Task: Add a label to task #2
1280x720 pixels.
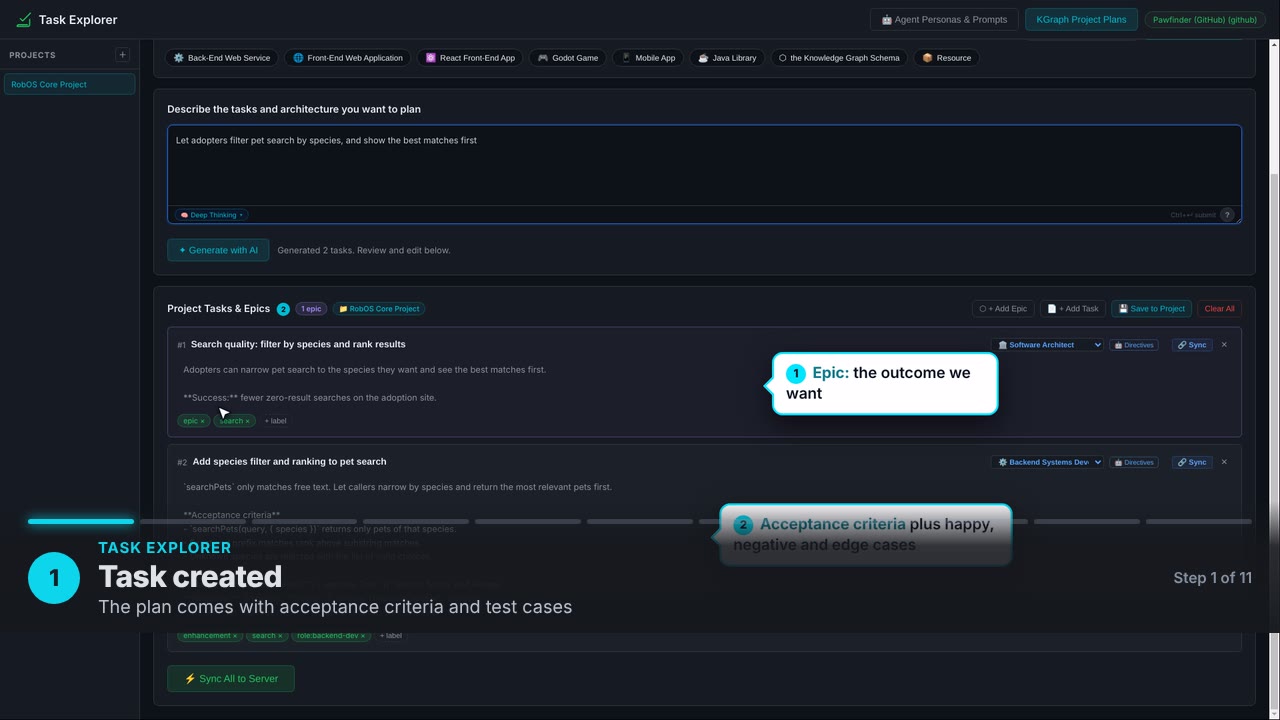Action: 391,636
